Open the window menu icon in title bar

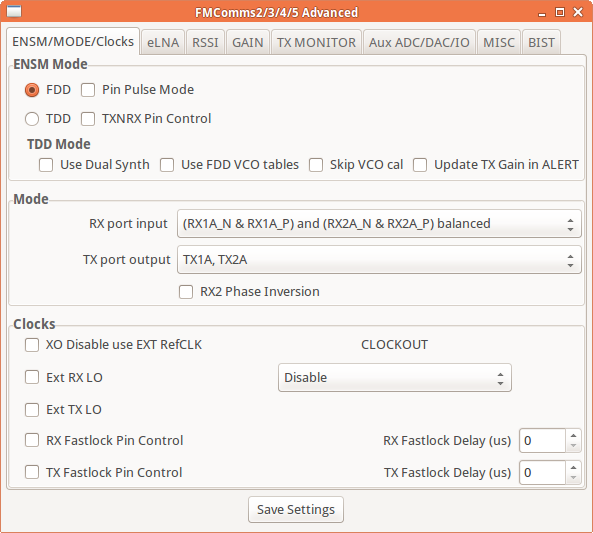14,12
